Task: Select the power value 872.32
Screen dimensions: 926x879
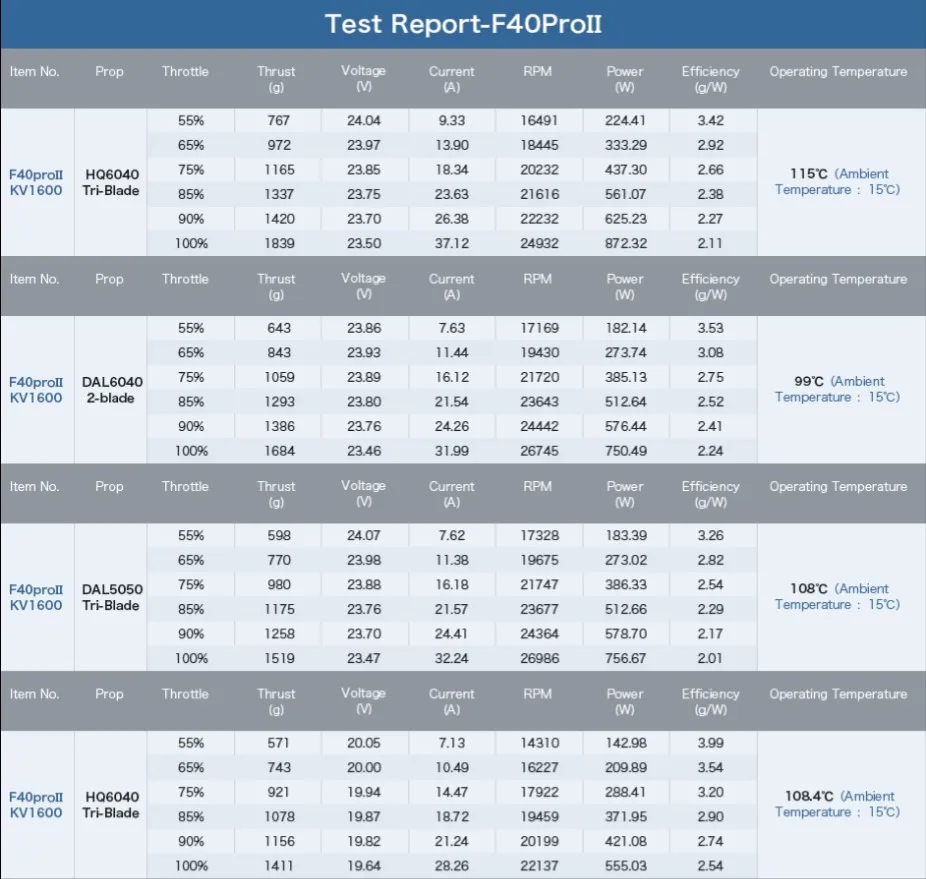Action: tap(625, 243)
